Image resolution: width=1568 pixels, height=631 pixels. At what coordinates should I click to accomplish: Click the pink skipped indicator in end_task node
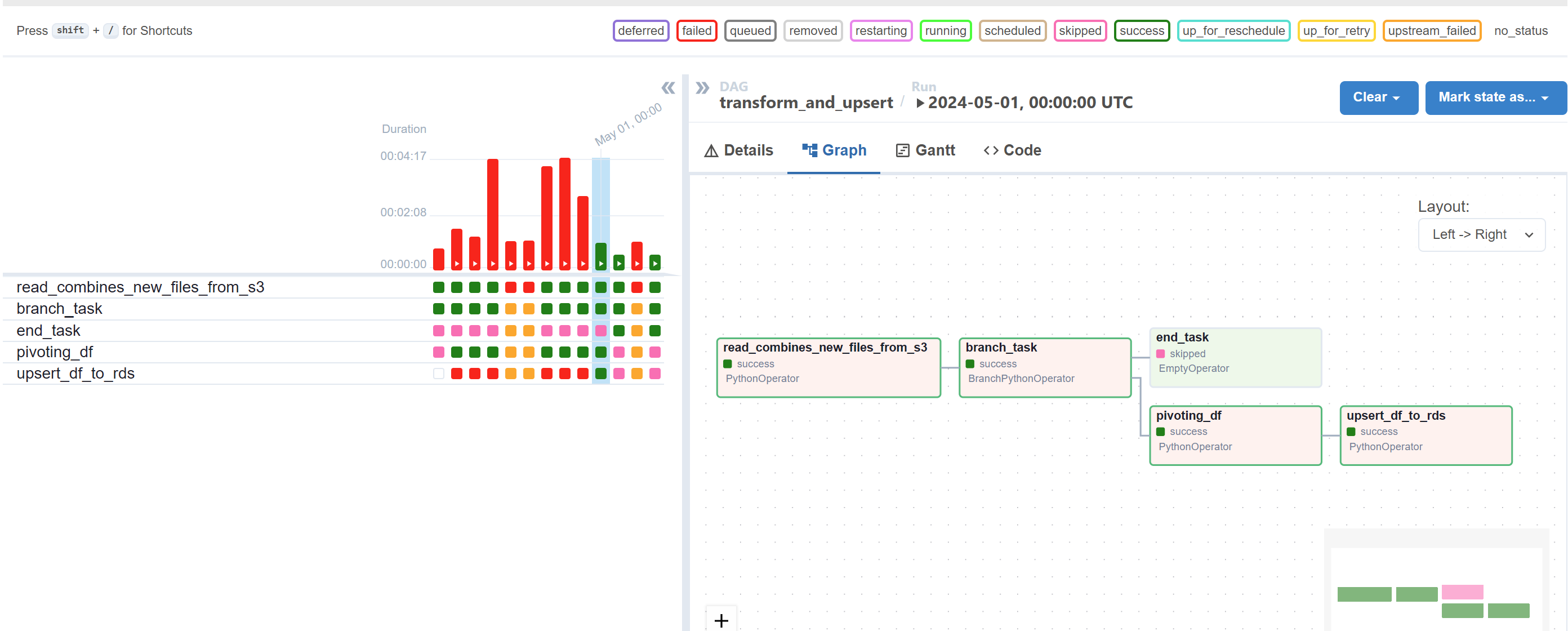pyautogui.click(x=1161, y=353)
